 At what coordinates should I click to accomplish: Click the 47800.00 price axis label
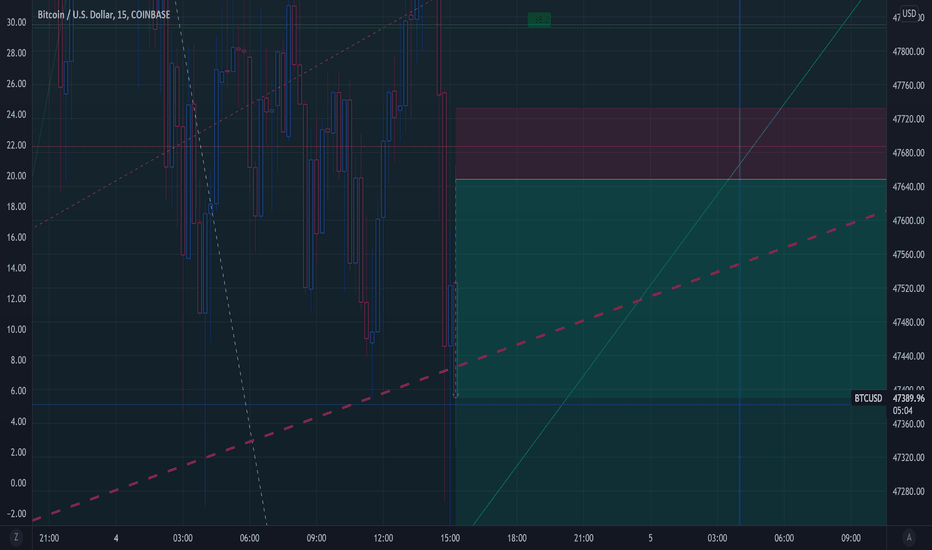[908, 52]
